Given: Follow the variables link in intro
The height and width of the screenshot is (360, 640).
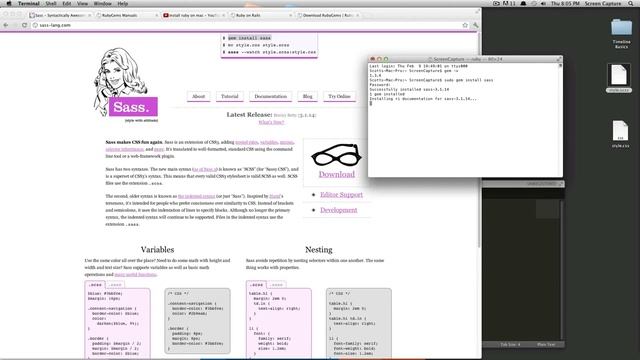Looking at the screenshot, I should (x=269, y=142).
